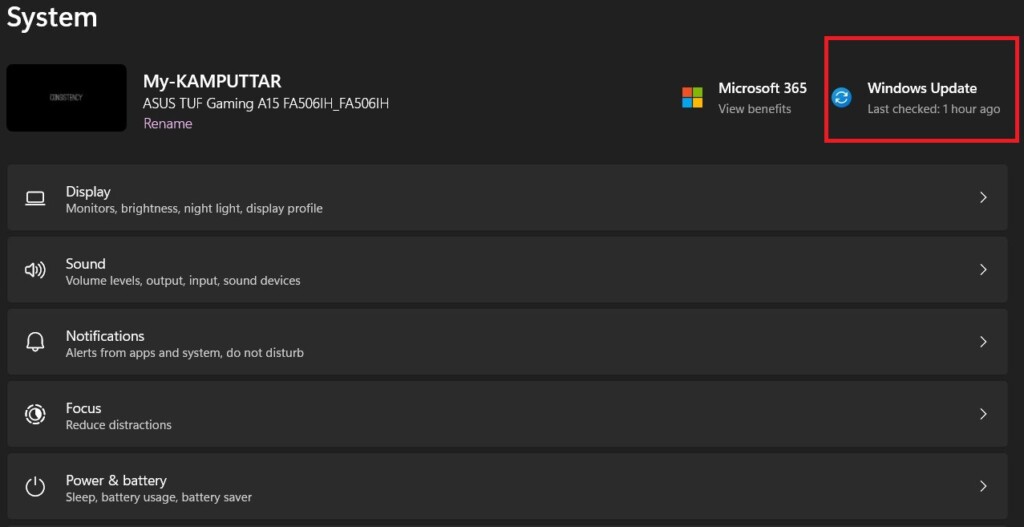This screenshot has height=527, width=1024.
Task: Open Sound settings via right chevron
Action: tap(983, 270)
